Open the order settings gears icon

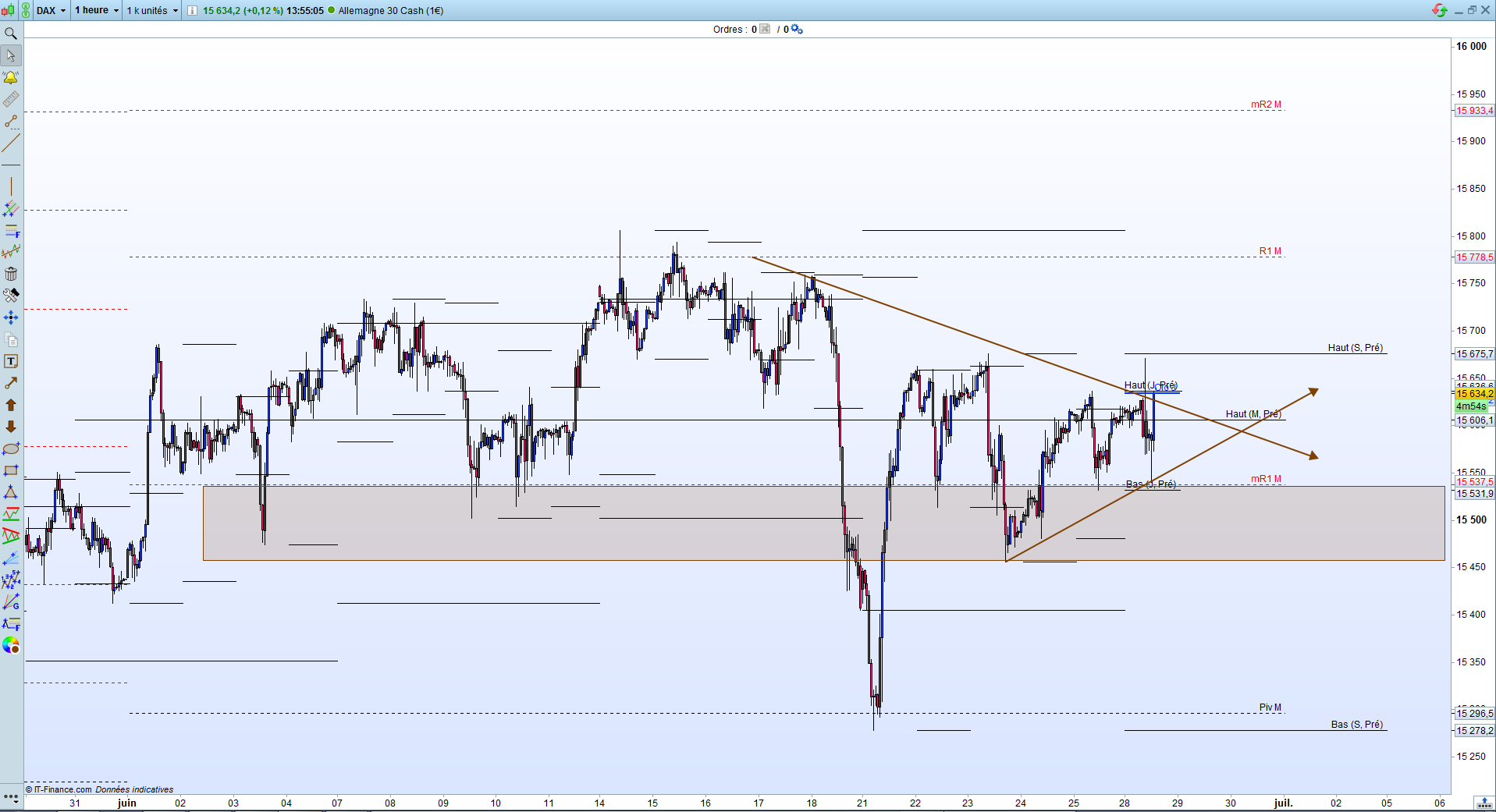pyautogui.click(x=797, y=29)
